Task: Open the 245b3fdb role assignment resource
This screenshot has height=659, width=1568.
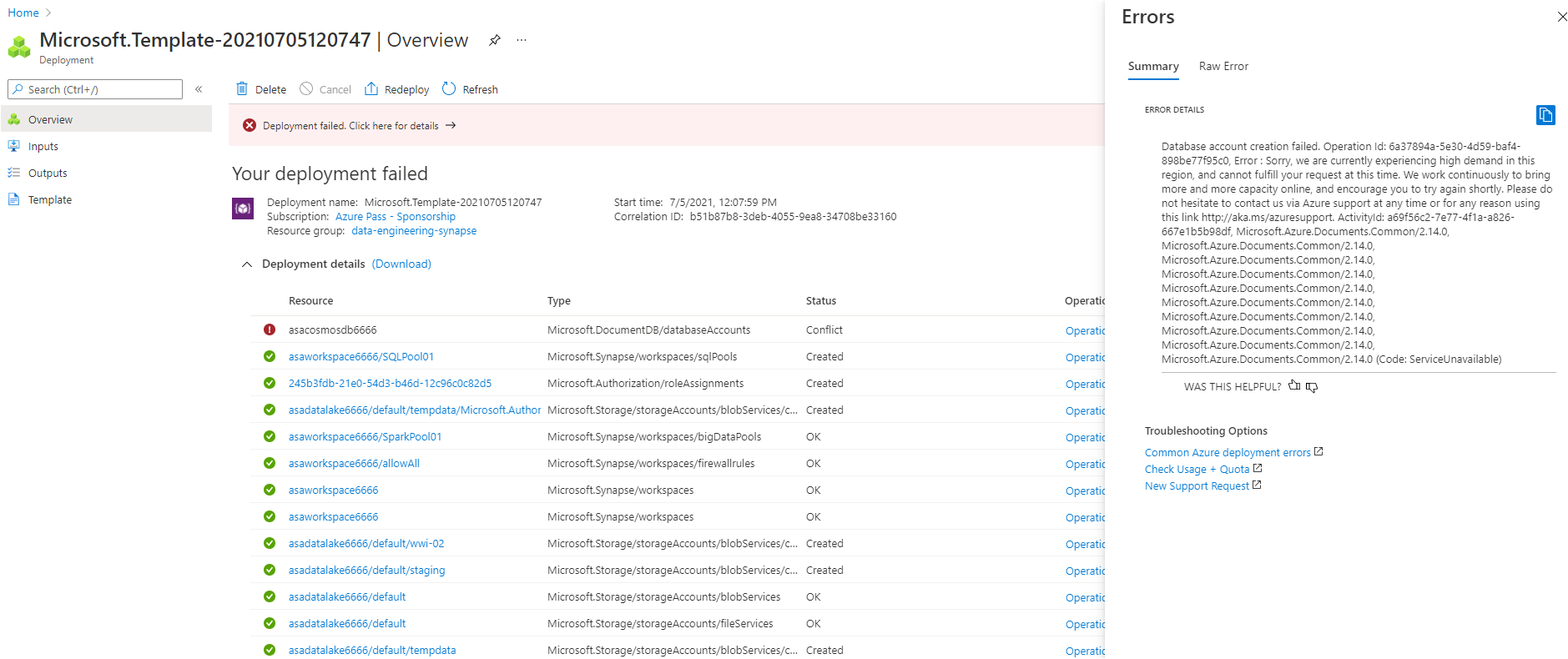Action: point(390,383)
